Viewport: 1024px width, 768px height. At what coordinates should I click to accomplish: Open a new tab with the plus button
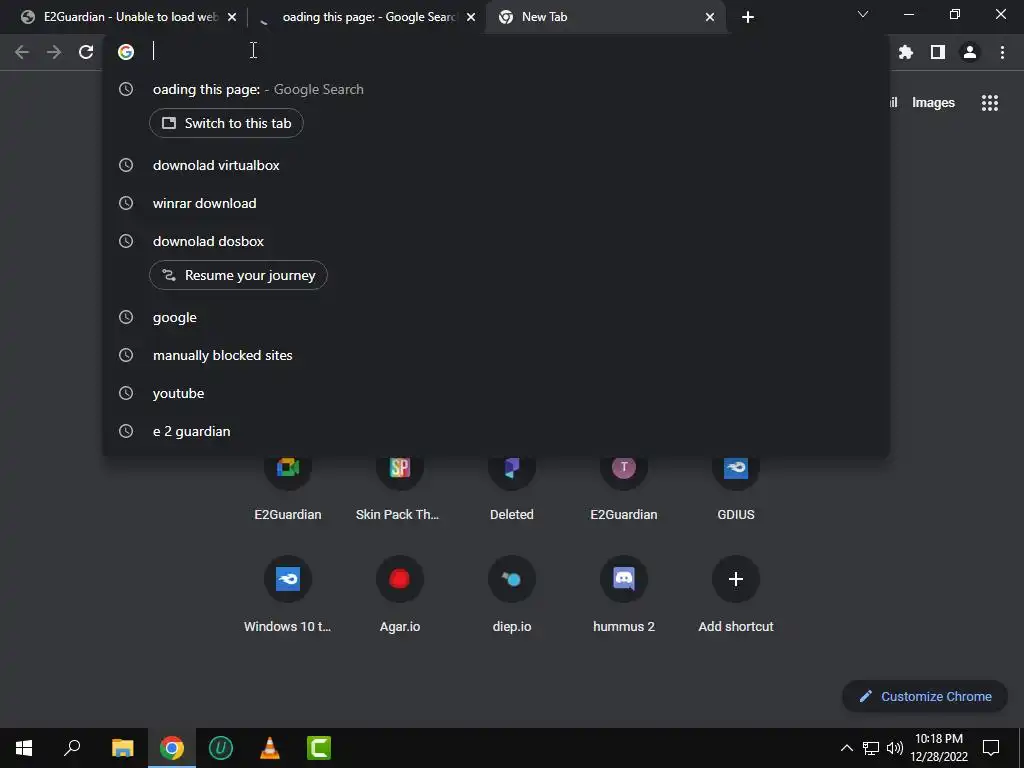point(748,17)
